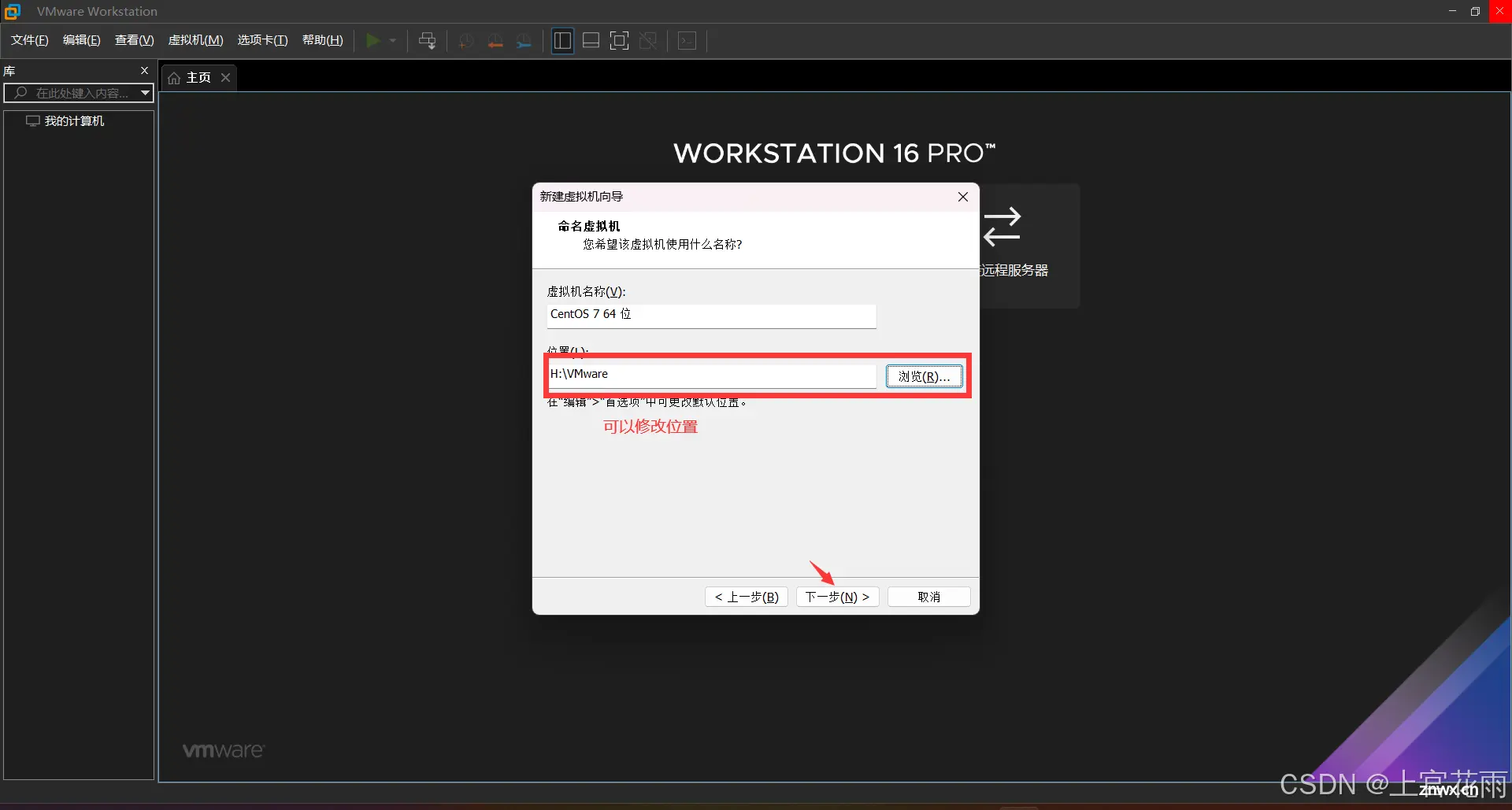Image resolution: width=1512 pixels, height=810 pixels.
Task: Click the take snapshot icon
Action: coord(466,40)
